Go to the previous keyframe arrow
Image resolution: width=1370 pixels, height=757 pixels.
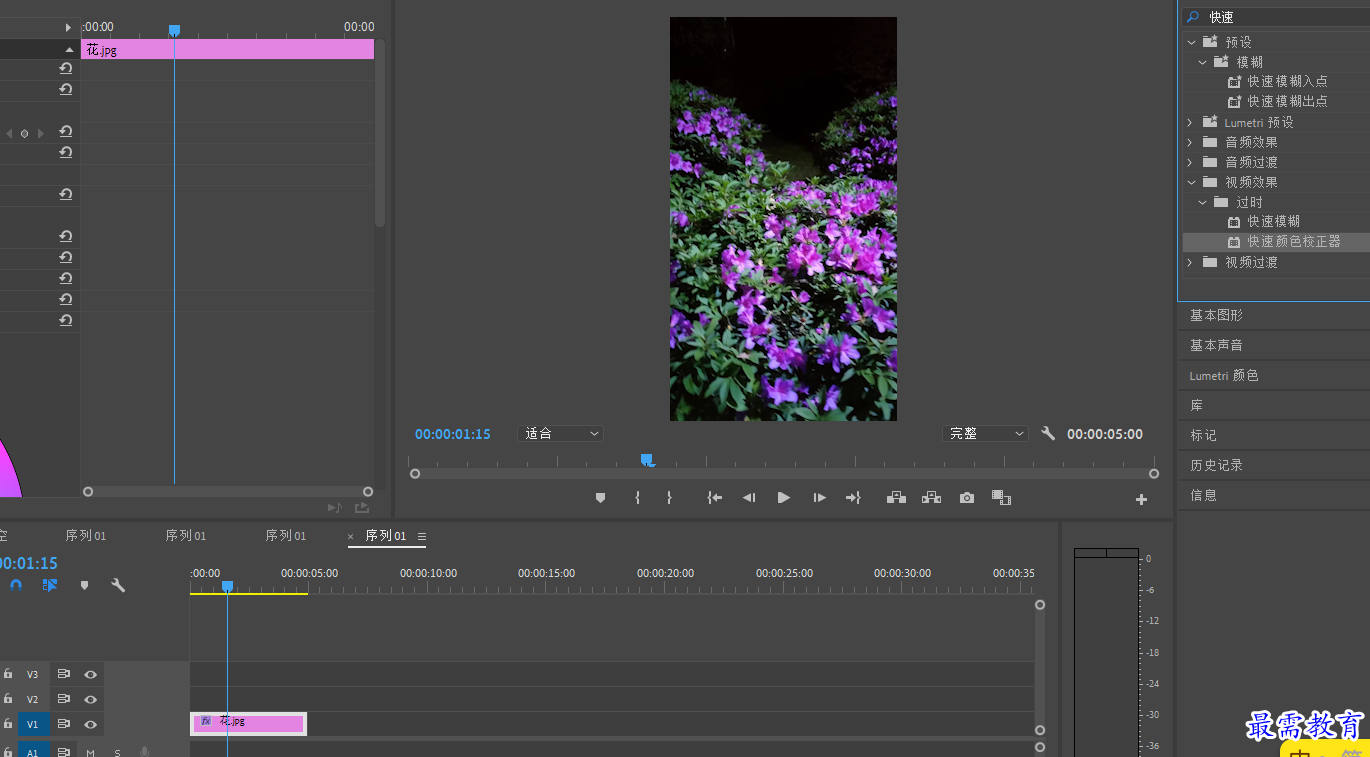[9, 133]
